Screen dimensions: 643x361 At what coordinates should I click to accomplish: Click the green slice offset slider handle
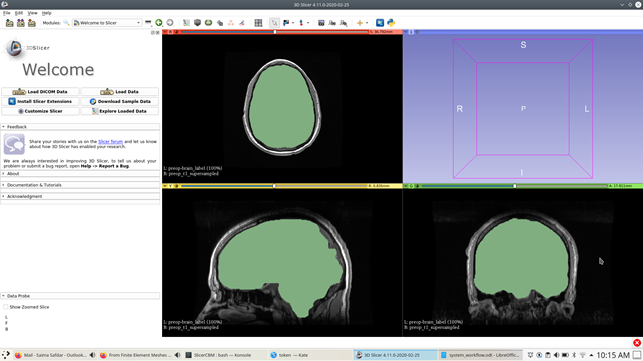(515, 186)
